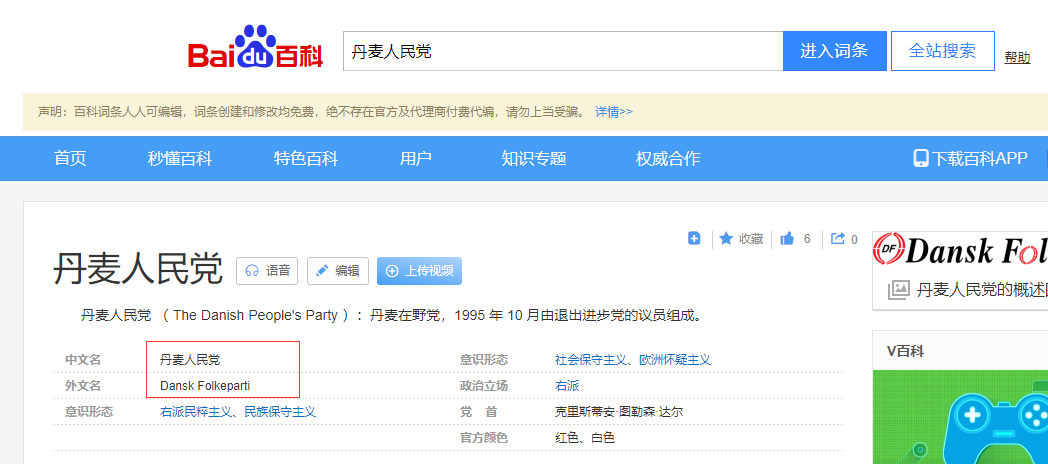
Task: Open the 民族保守主义 link
Action: [x=280, y=412]
